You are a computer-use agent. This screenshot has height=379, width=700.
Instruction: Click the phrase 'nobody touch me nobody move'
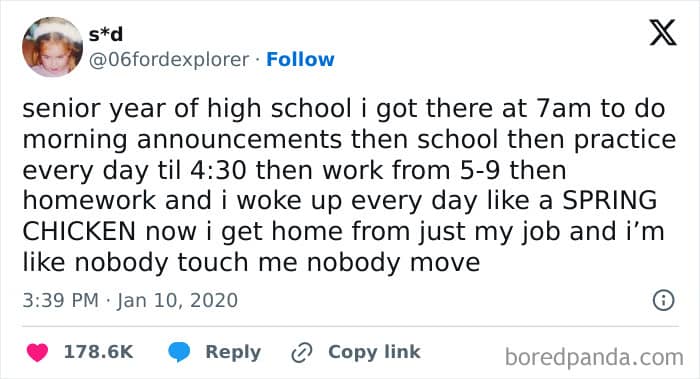point(277,262)
